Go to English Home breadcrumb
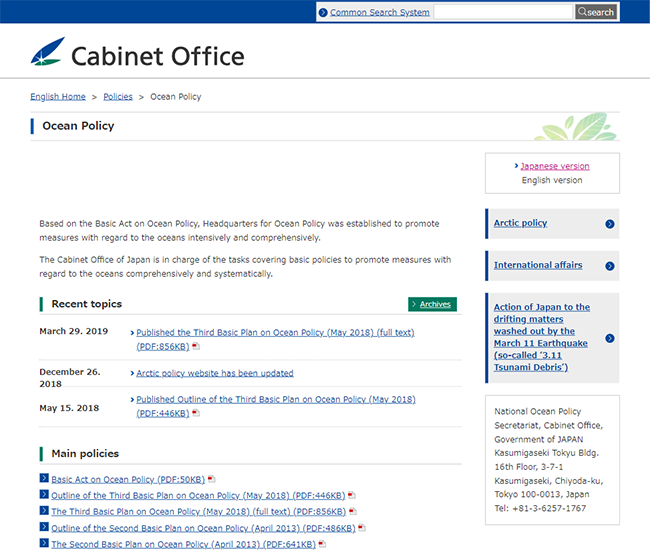The image size is (650, 550). point(58,97)
